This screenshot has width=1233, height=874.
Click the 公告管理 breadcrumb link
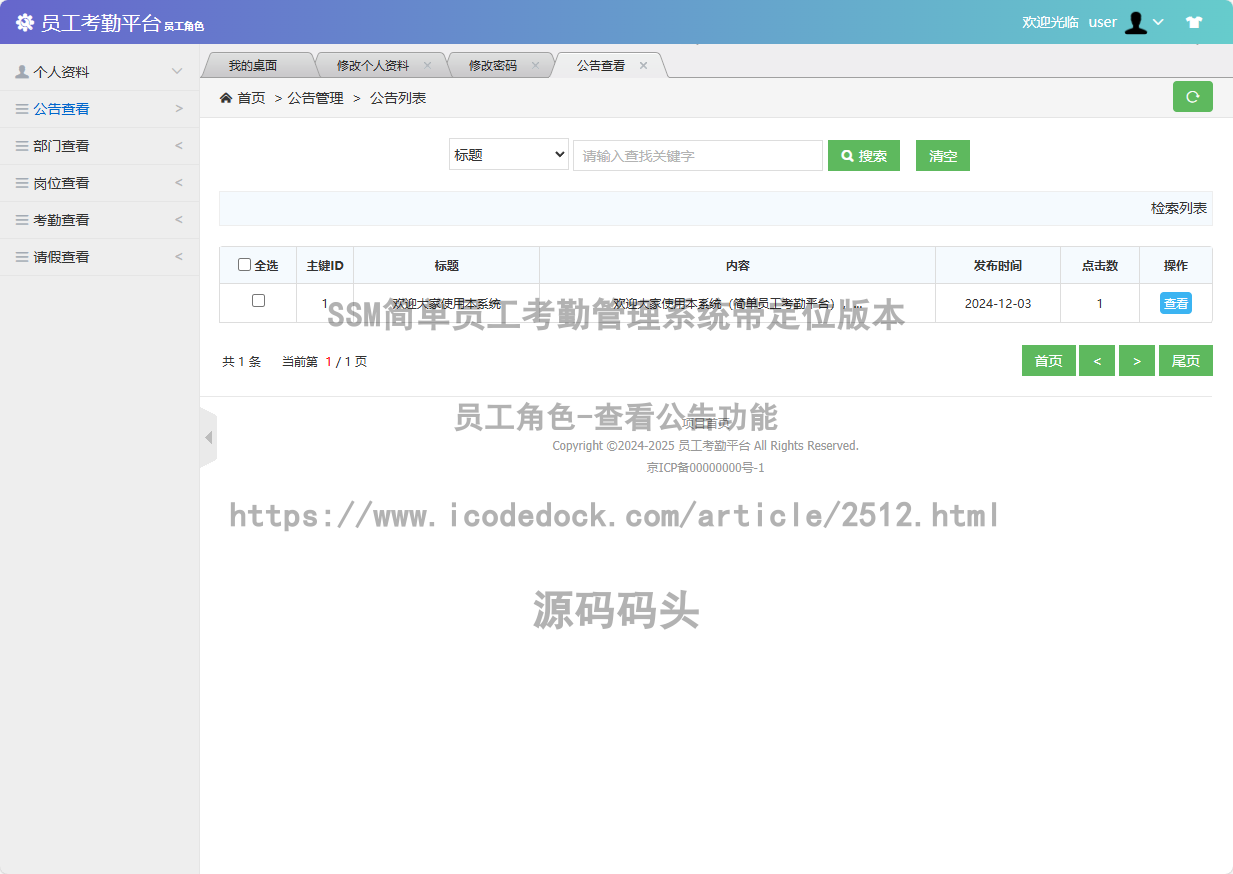[x=315, y=98]
